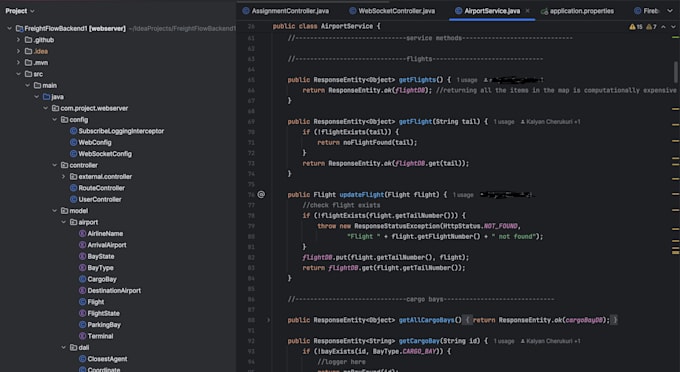This screenshot has width=680, height=372.
Task: Click the Flight class icon
Action: [x=82, y=302]
